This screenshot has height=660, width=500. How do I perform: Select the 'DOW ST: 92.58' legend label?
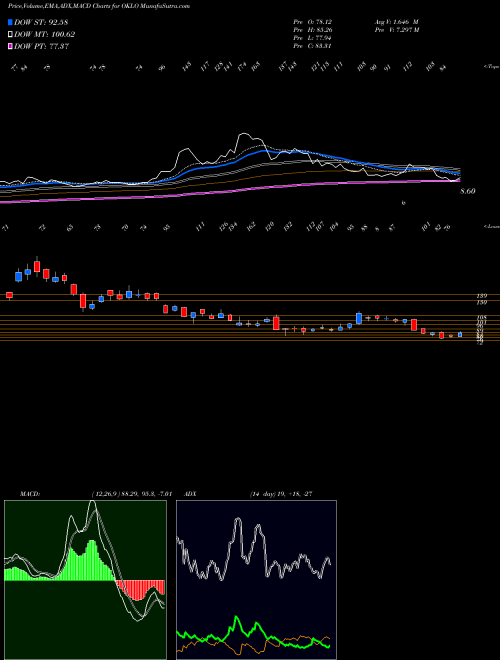(41, 22)
